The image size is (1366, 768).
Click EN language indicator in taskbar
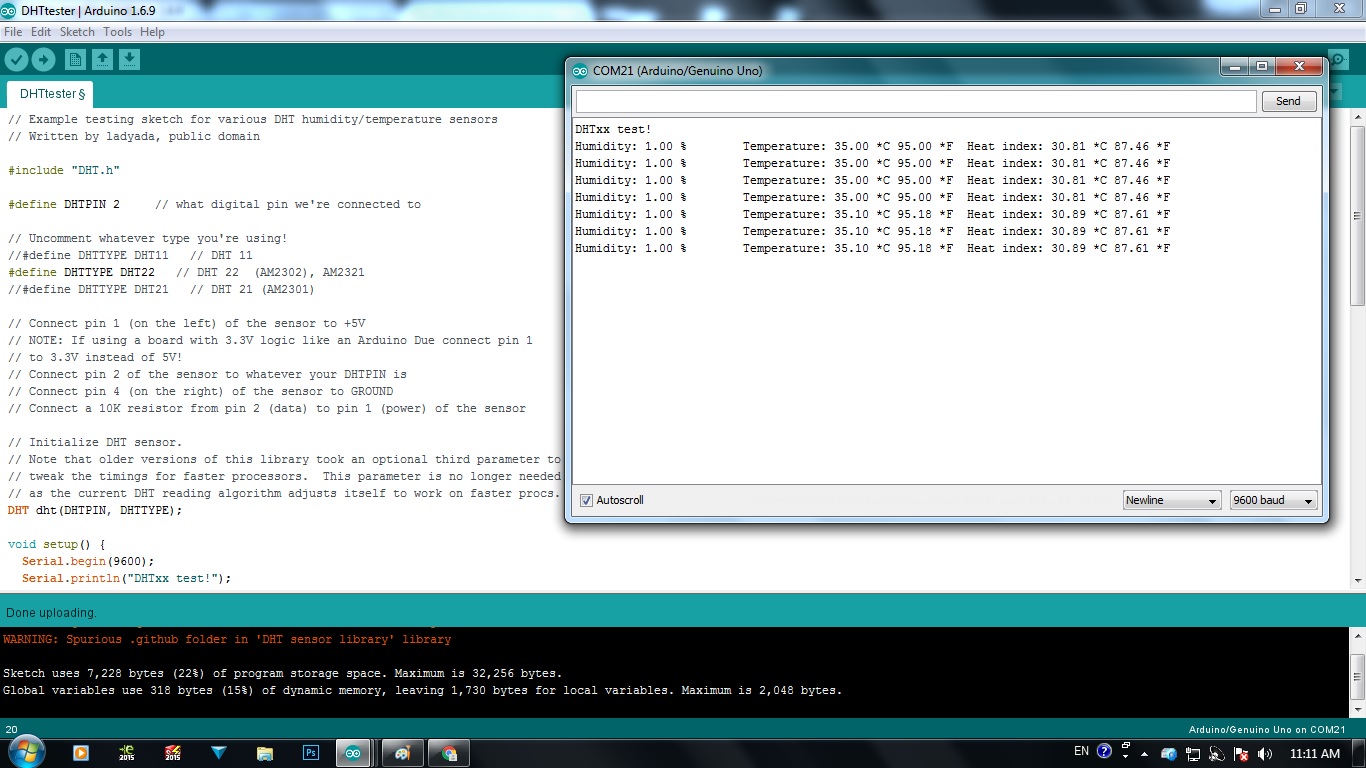click(x=1081, y=751)
